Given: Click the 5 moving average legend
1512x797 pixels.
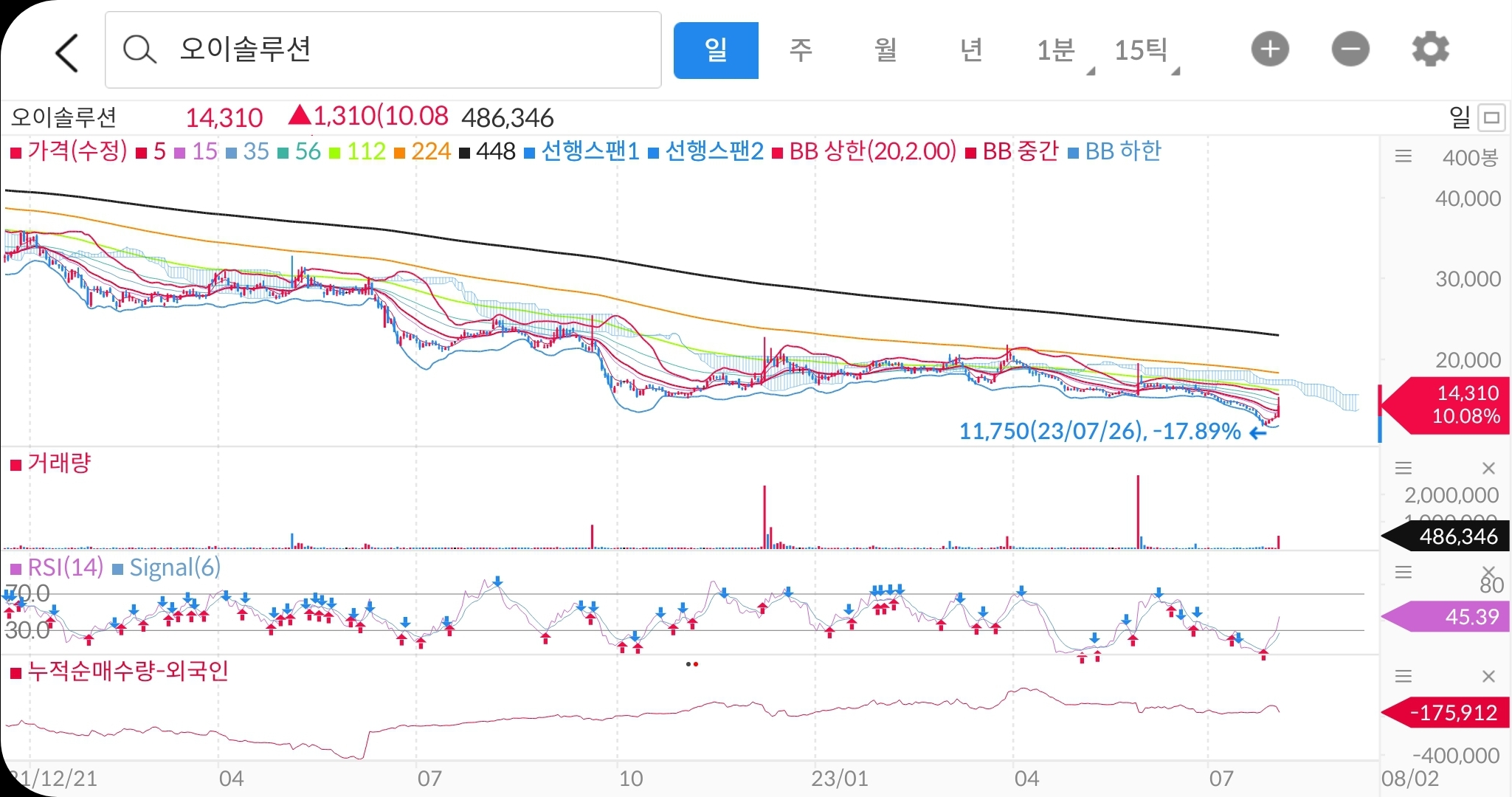Looking at the screenshot, I should [x=152, y=151].
